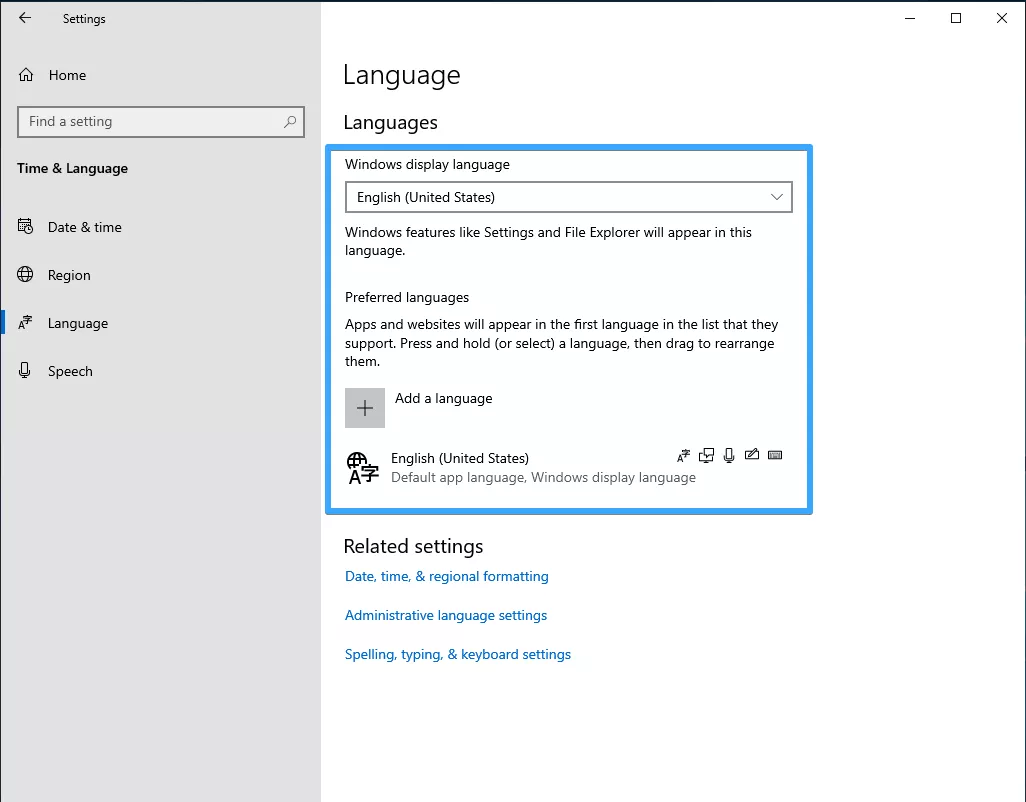Open Date & time settings
This screenshot has height=802, width=1026.
point(84,227)
